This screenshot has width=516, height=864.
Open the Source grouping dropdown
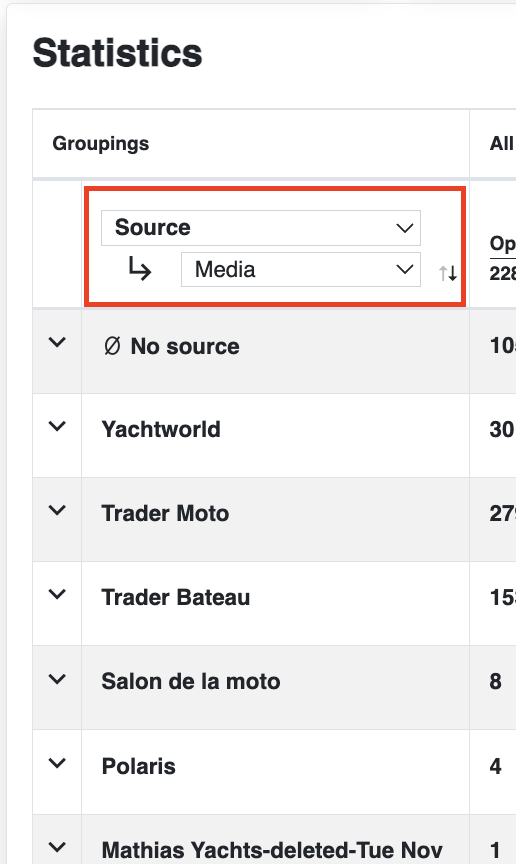pyautogui.click(x=261, y=228)
